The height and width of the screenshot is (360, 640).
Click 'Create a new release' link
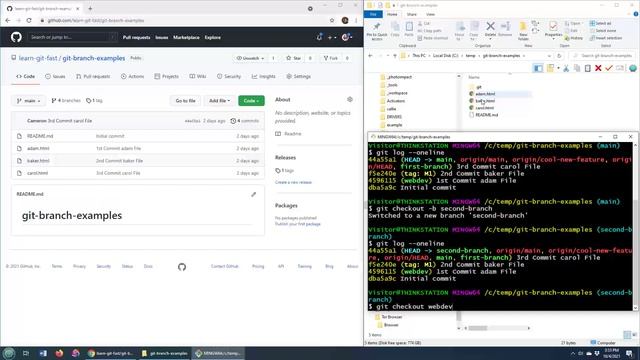[293, 182]
